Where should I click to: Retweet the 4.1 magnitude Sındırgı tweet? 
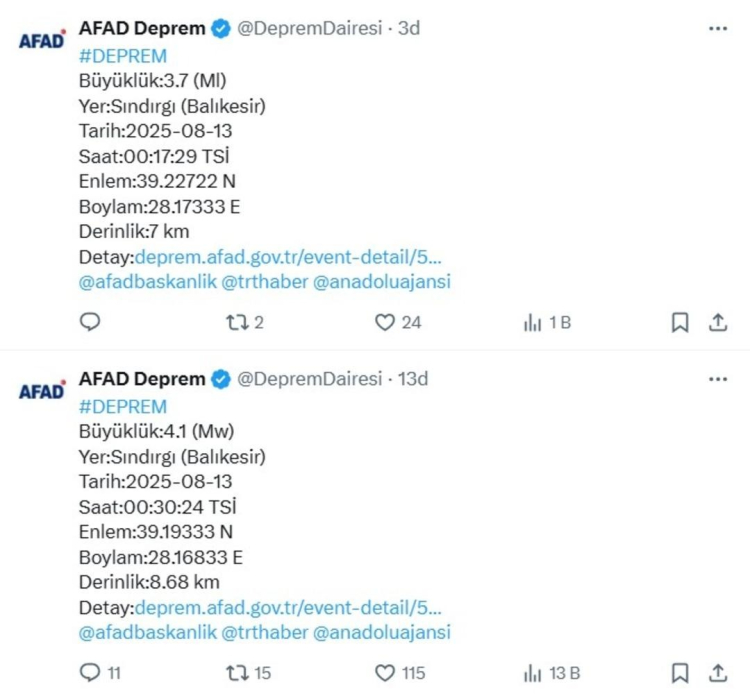[237, 673]
